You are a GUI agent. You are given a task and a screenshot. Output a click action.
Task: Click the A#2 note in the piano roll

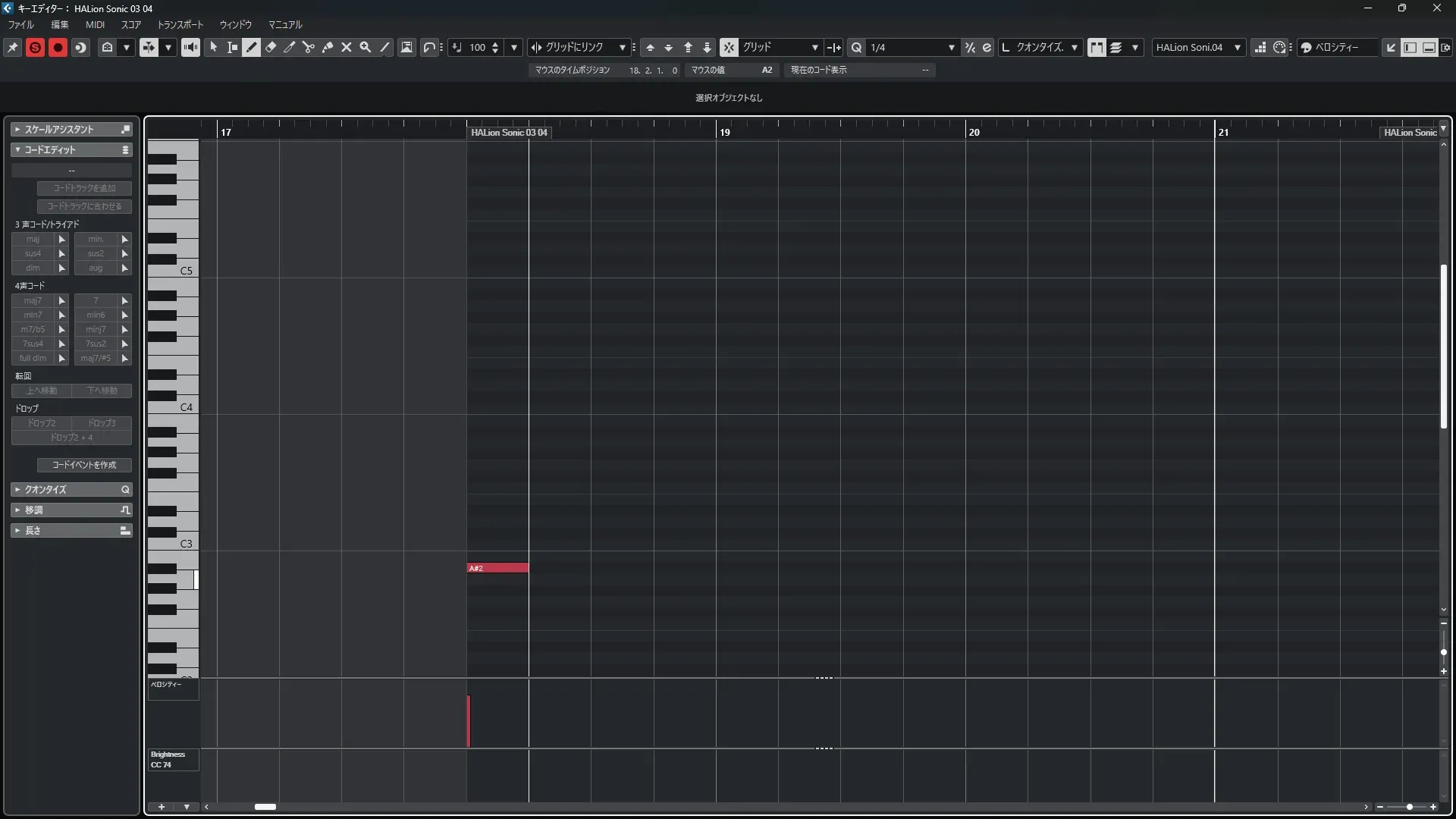[497, 568]
